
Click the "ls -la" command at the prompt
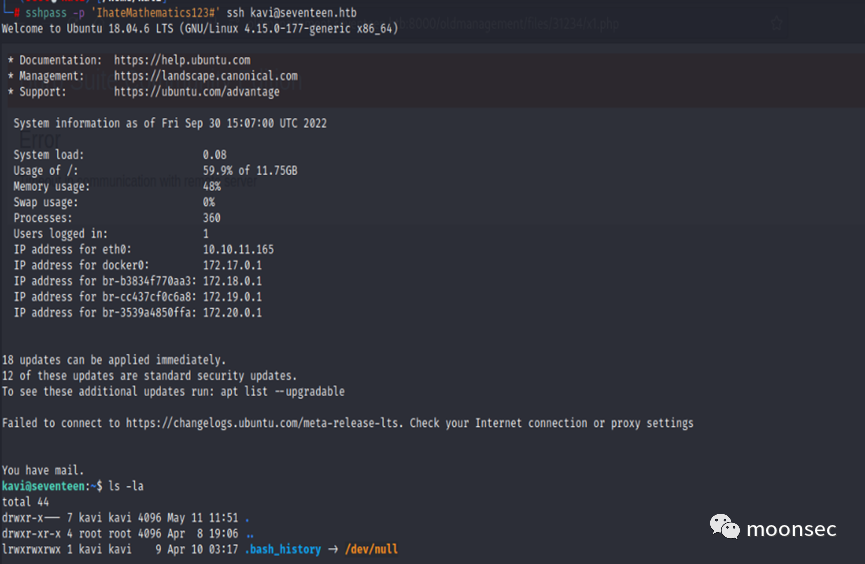coord(125,486)
